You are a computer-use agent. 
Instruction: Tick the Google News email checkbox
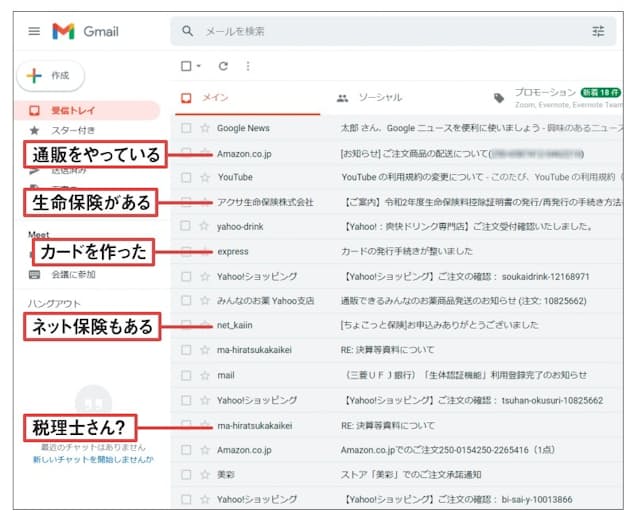click(186, 128)
